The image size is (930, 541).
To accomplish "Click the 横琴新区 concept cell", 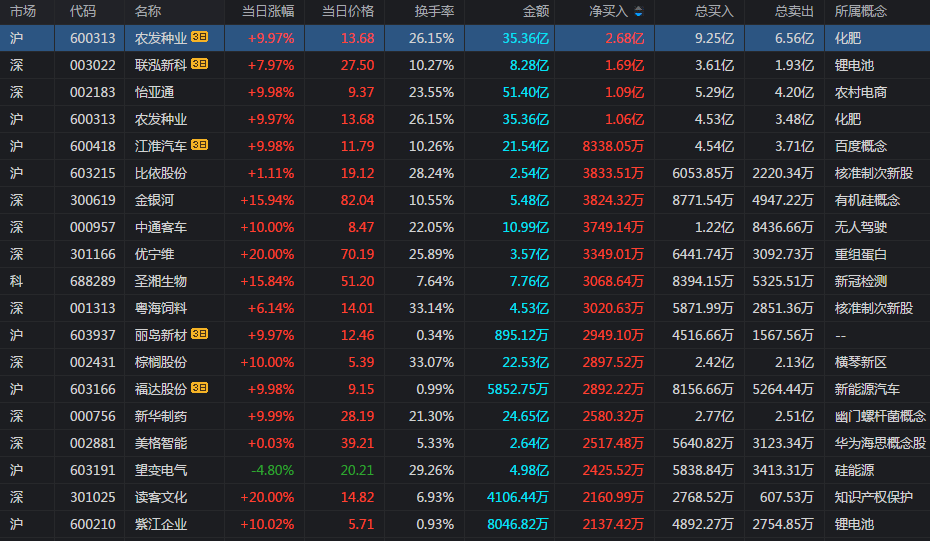I will pyautogui.click(x=861, y=362).
